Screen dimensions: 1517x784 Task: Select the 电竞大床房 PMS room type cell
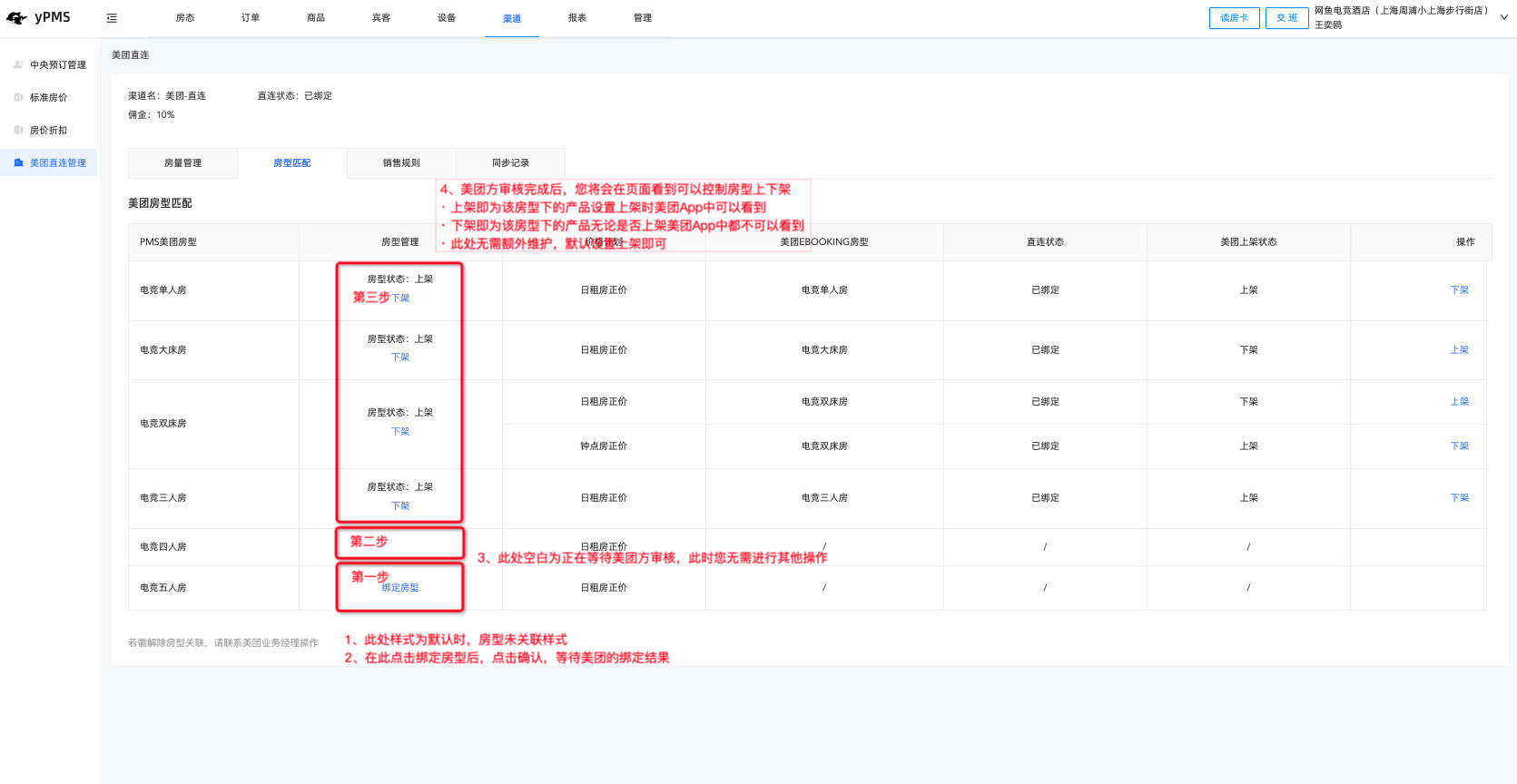tap(213, 350)
